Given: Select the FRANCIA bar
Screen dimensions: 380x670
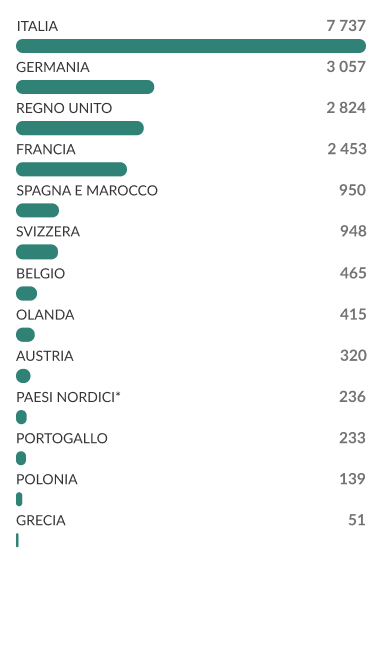Looking at the screenshot, I should (71, 169).
